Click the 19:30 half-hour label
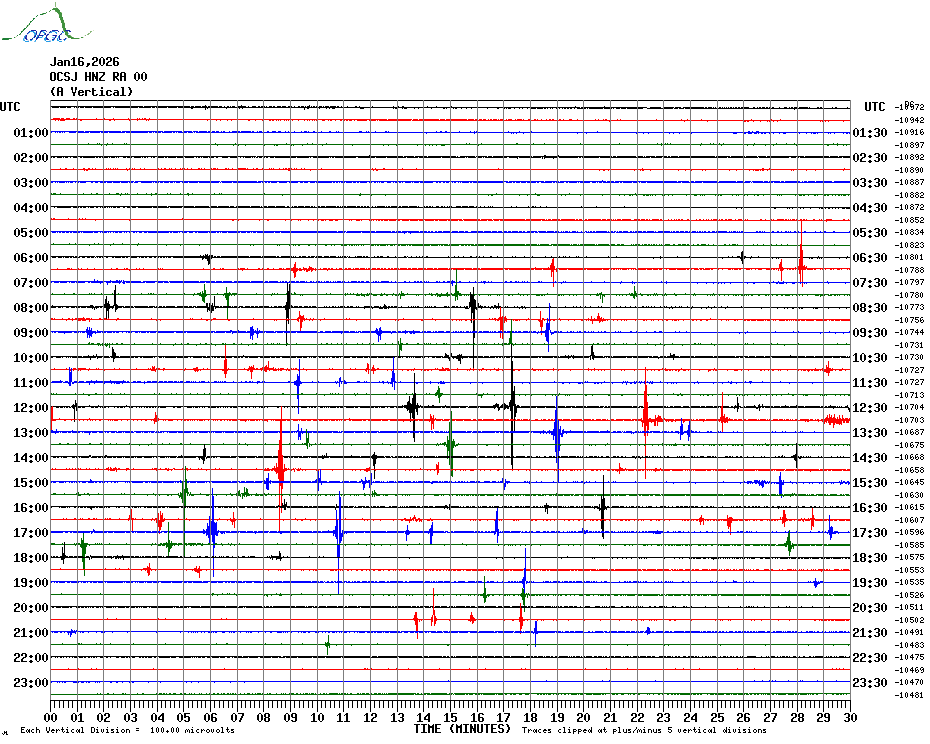 click(x=870, y=583)
